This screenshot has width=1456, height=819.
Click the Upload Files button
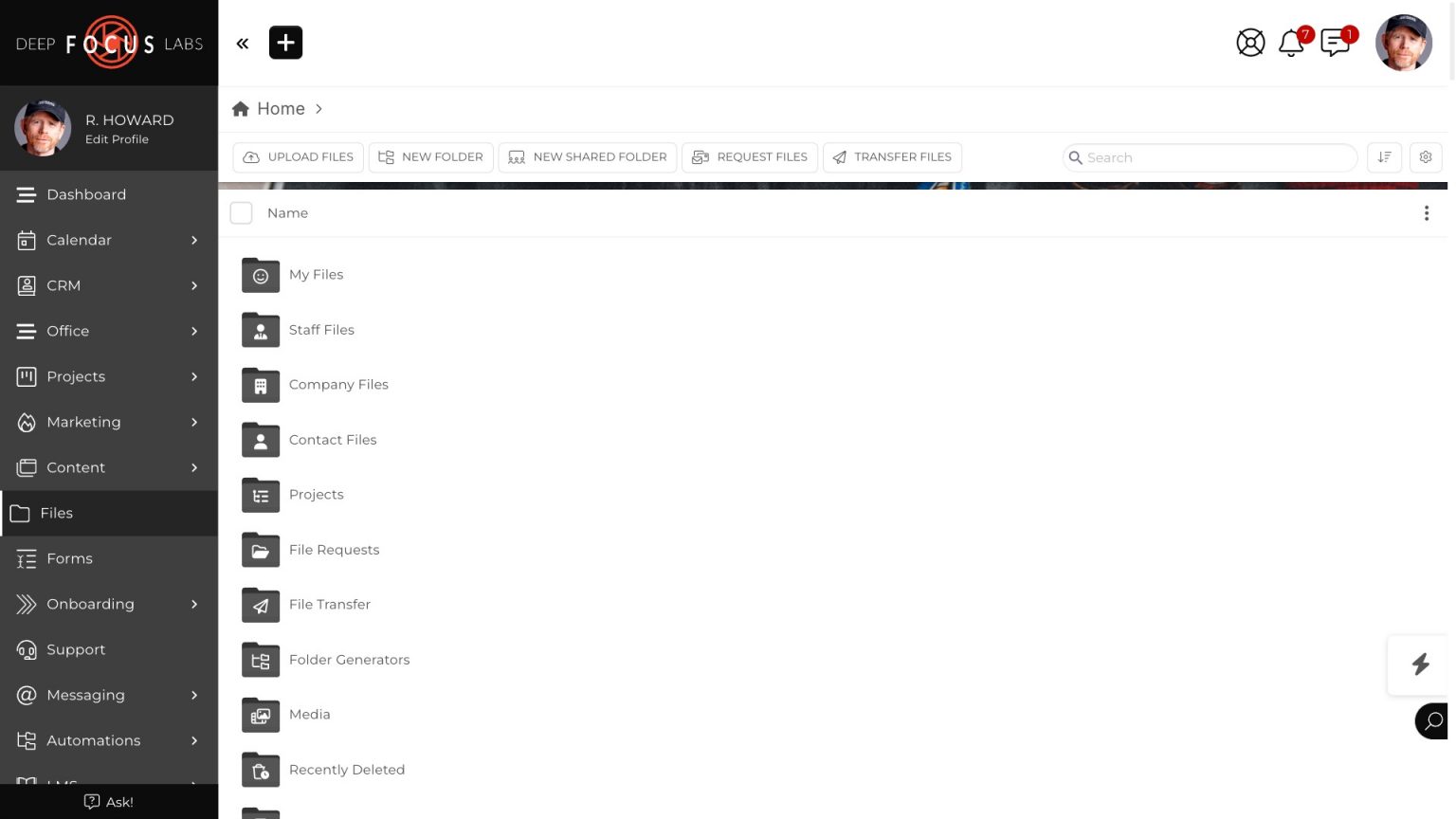[x=299, y=157]
